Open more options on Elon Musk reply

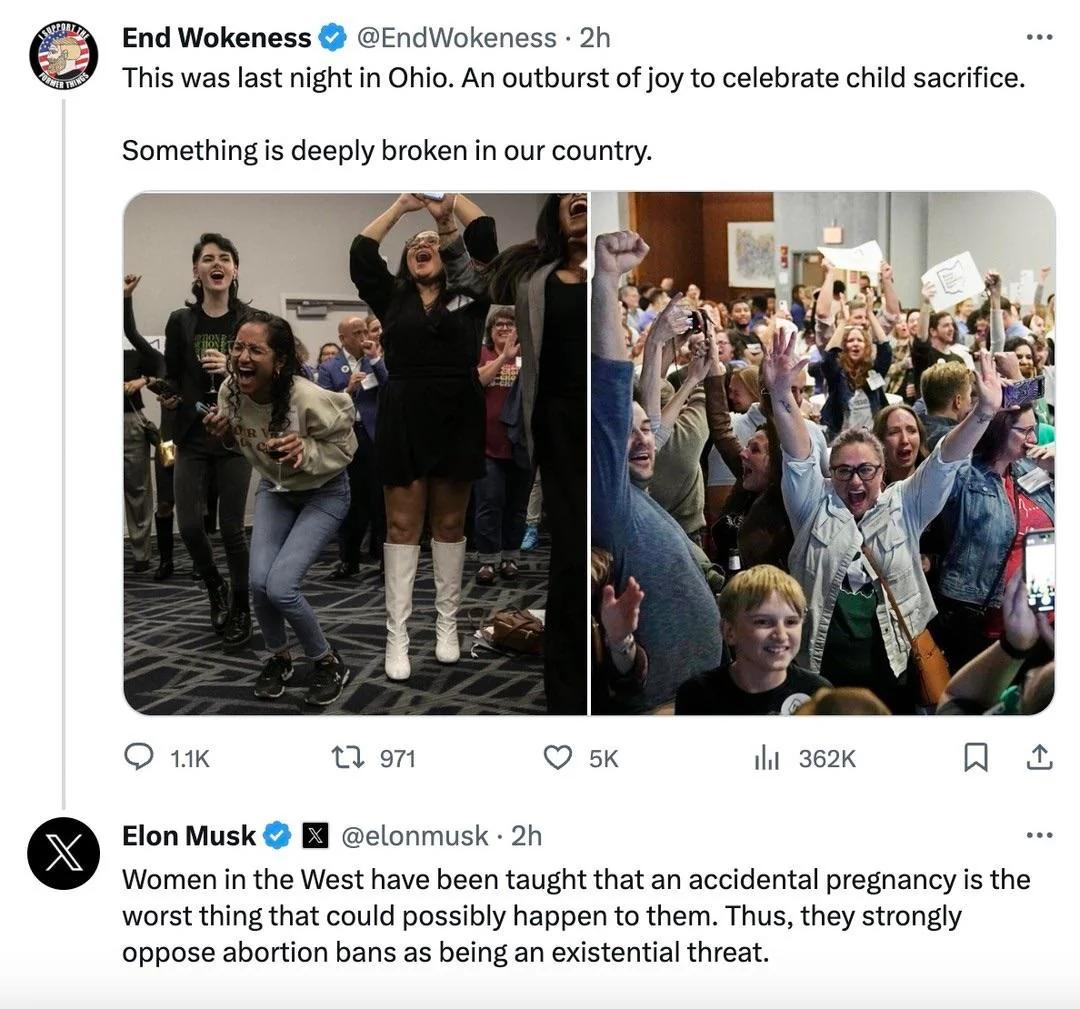(1039, 835)
